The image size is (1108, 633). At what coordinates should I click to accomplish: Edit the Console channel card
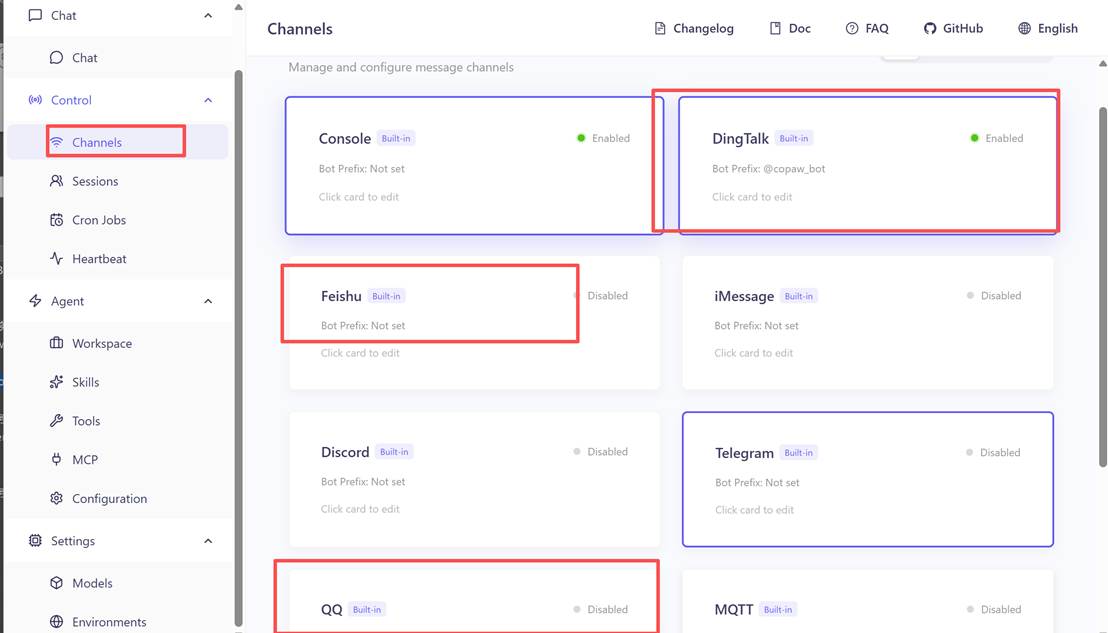pos(474,165)
